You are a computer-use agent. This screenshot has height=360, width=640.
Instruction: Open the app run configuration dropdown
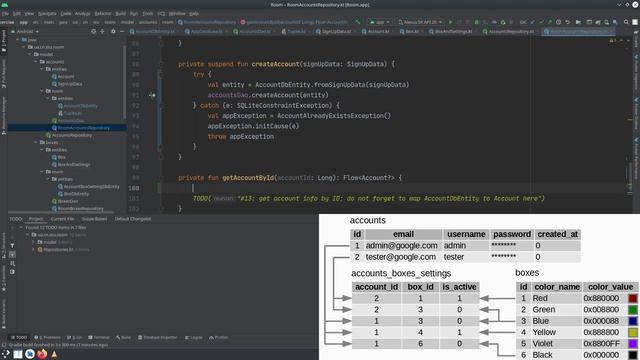(380, 22)
